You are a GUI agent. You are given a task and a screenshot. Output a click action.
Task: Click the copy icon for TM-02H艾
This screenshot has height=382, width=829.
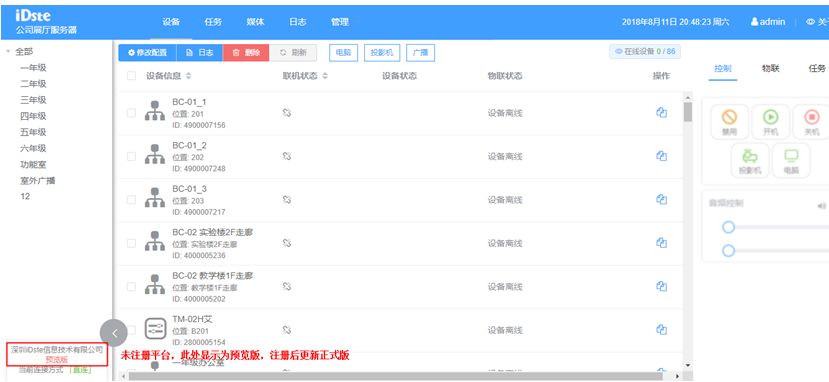[661, 330]
